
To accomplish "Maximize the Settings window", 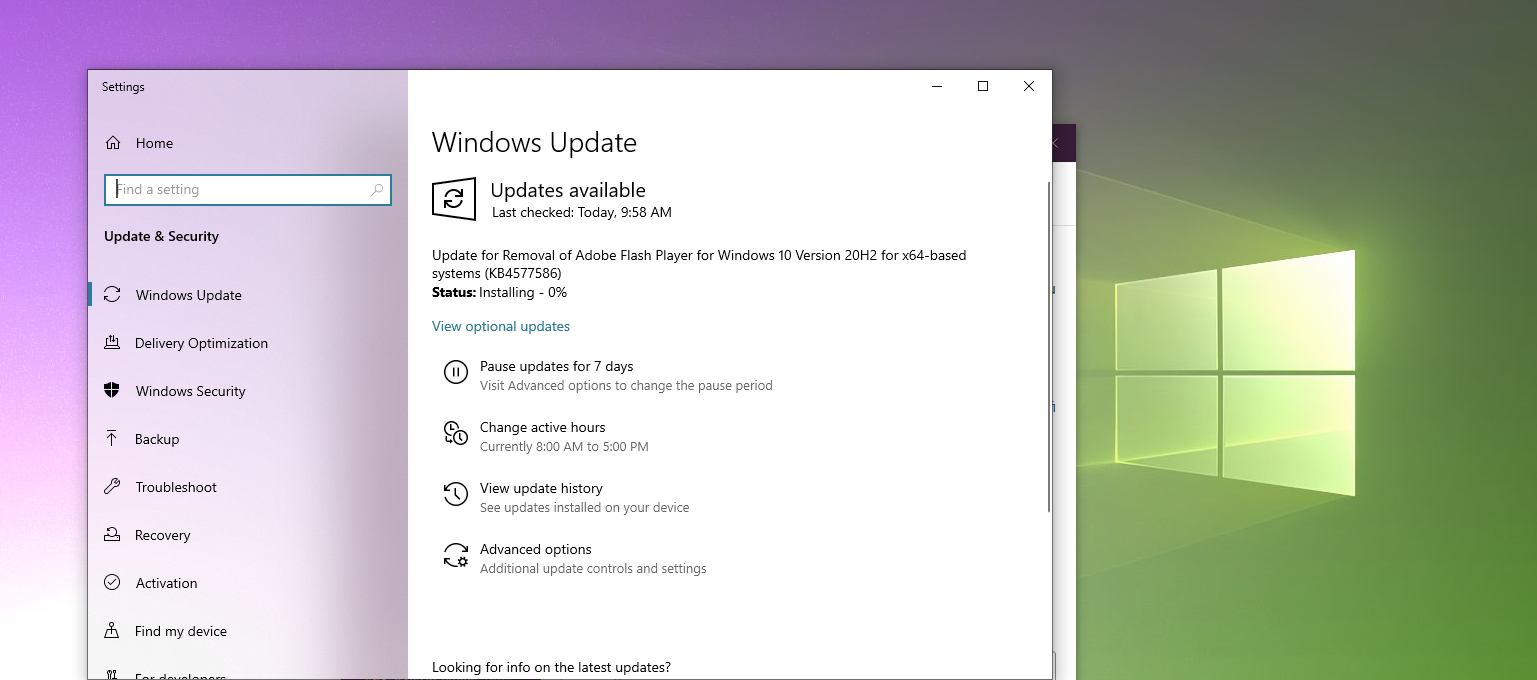I will (983, 87).
